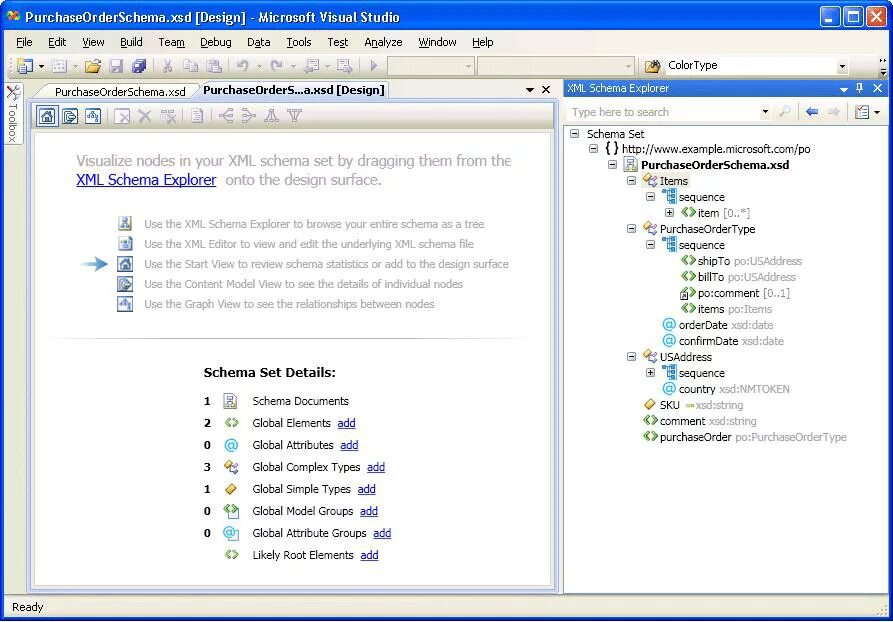Screen dimensions: 893x622
Task: Select the PurchaseOrderS...a.xsd [Design] tab
Action: point(293,90)
